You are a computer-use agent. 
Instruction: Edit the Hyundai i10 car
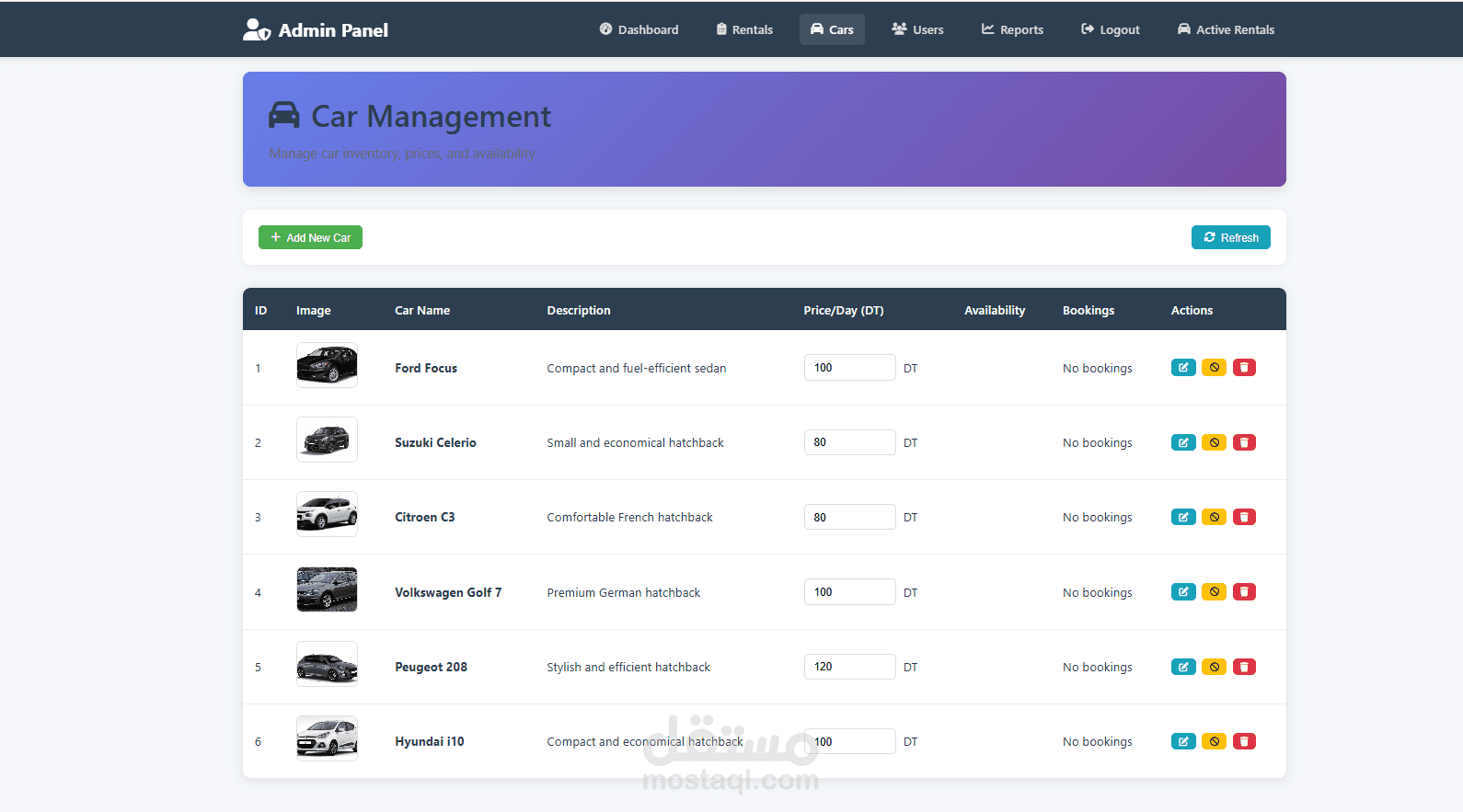point(1183,741)
